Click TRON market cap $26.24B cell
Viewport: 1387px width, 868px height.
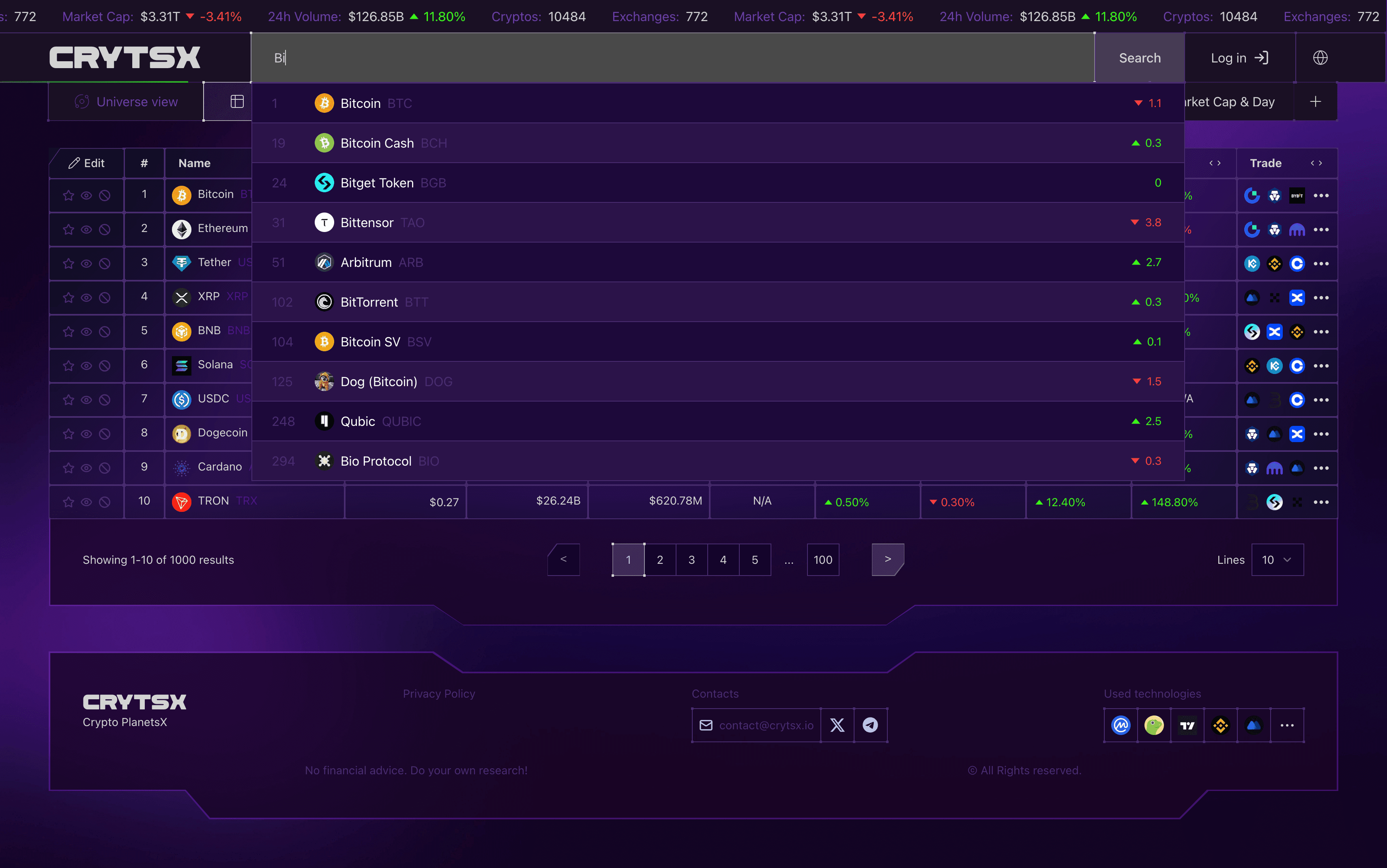tap(527, 501)
